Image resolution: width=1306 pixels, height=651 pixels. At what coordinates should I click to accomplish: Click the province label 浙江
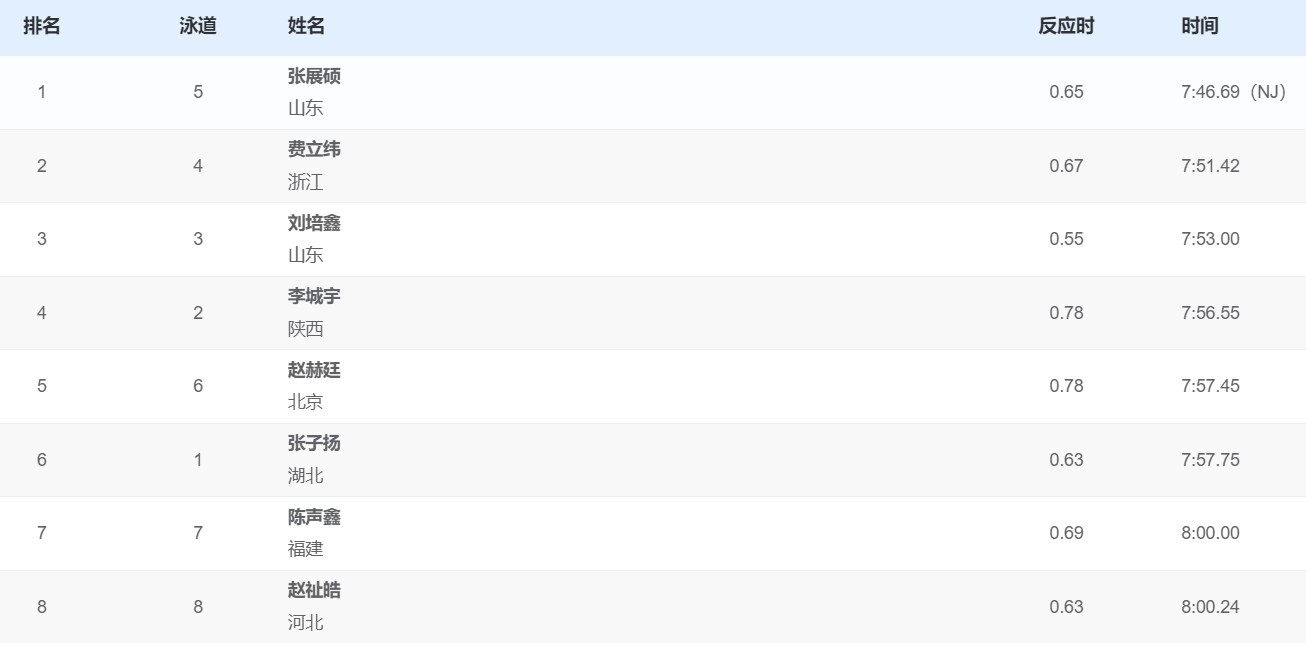click(x=305, y=182)
